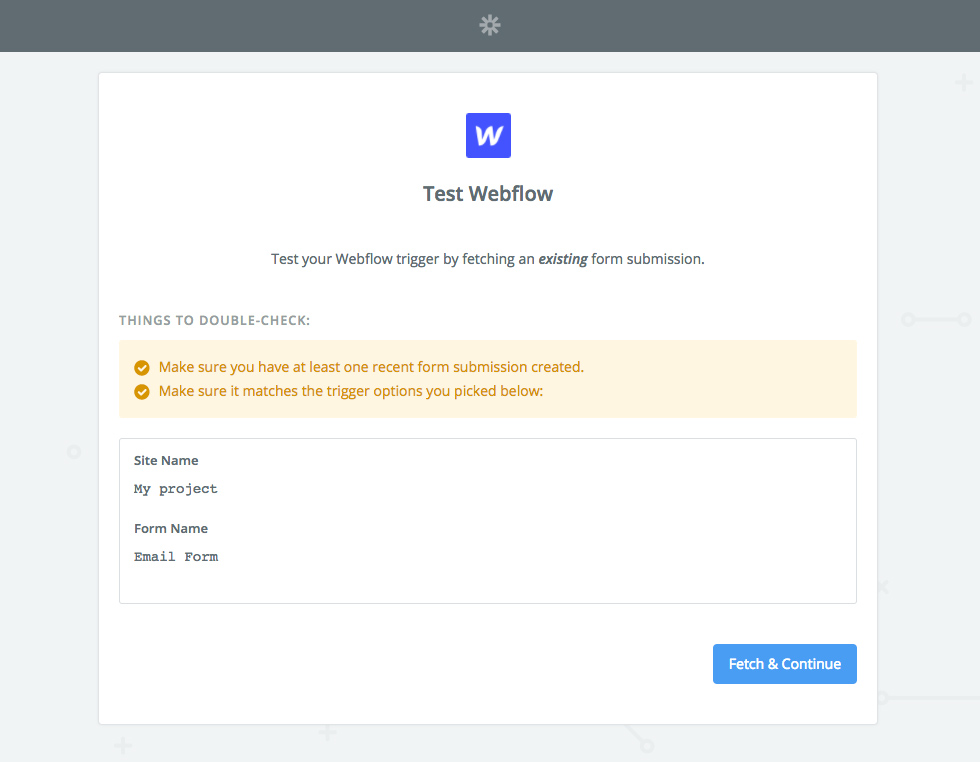This screenshot has height=762, width=980.
Task: Click the 'Site Name' label
Action: pos(166,461)
